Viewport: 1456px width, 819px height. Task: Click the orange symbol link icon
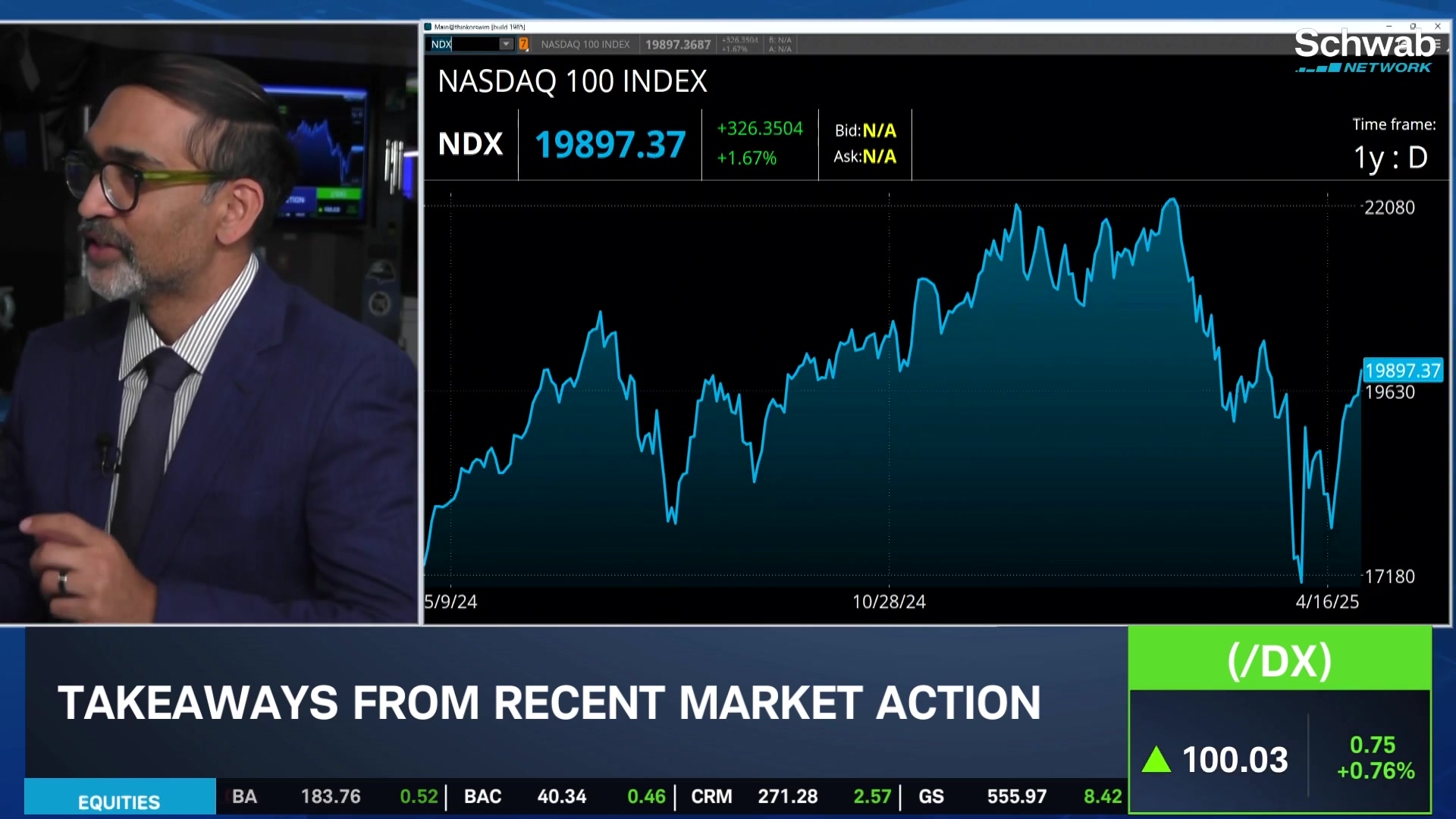[523, 44]
